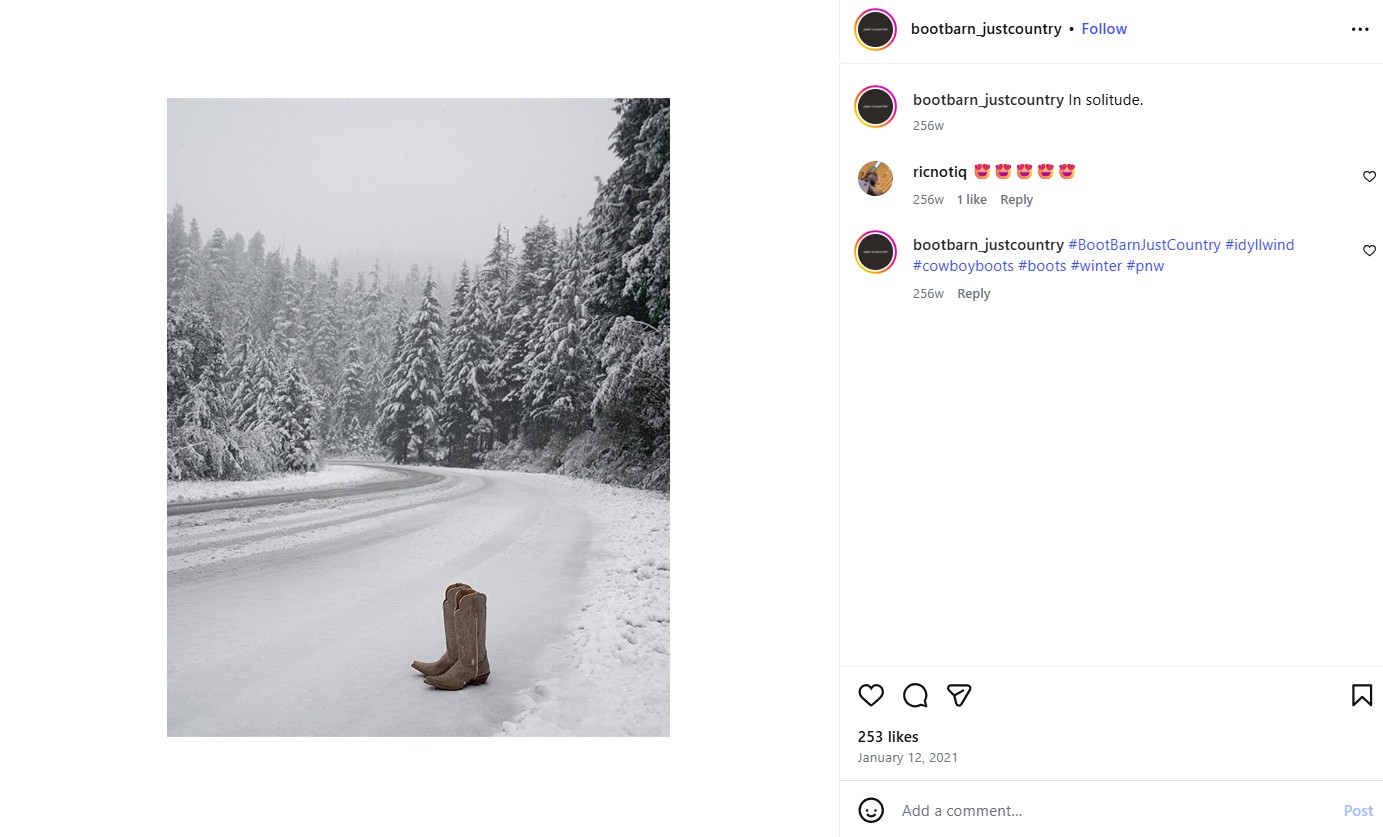Open the three-dot more options menu
This screenshot has height=837, width=1383.
point(1360,29)
